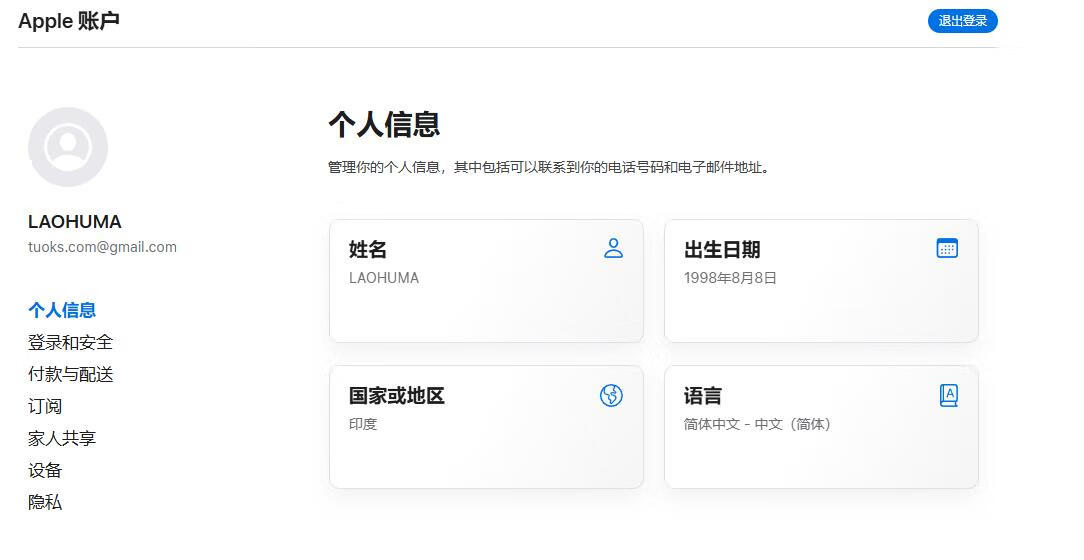Open 订阅 from the sidebar
The height and width of the screenshot is (560, 1084).
(x=45, y=406)
